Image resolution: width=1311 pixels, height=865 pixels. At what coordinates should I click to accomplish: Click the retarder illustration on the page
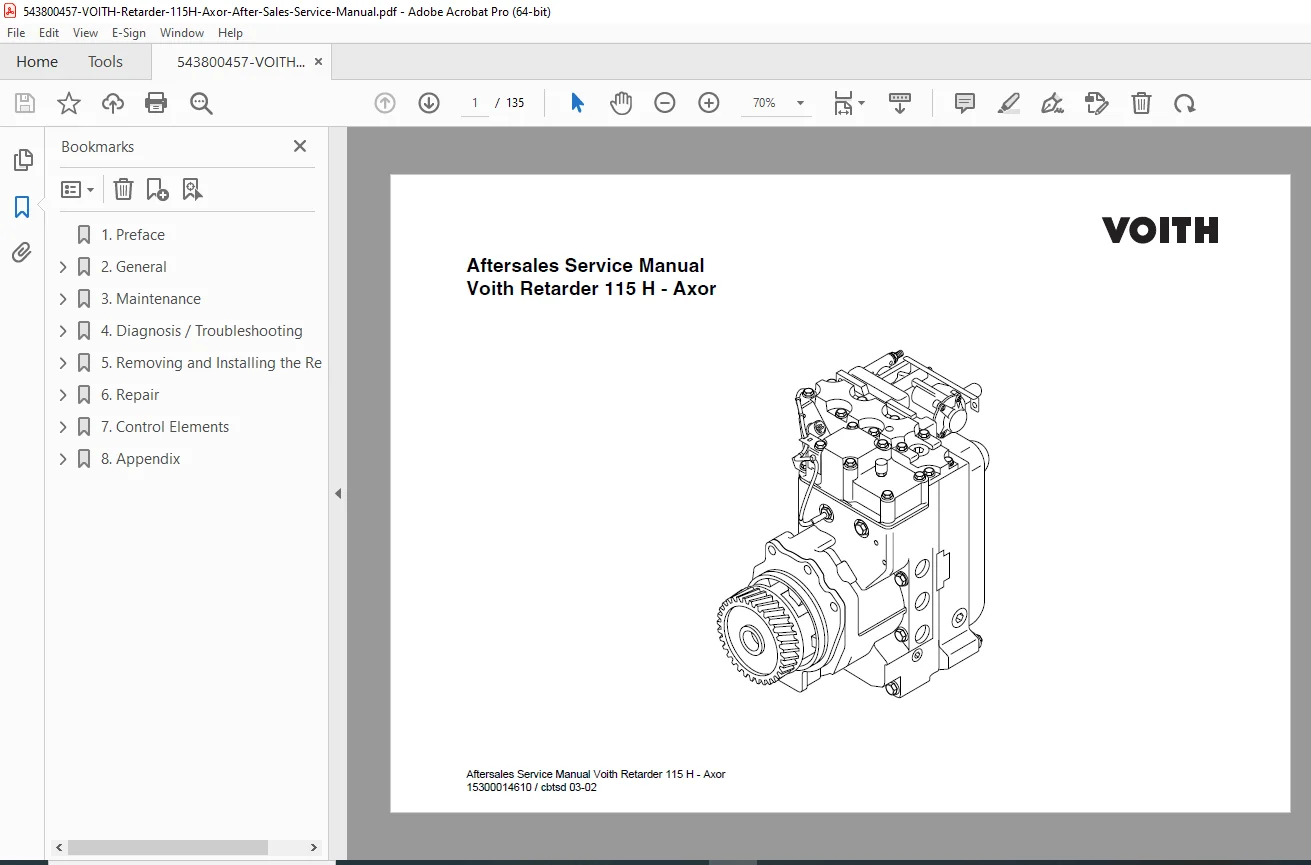pyautogui.click(x=854, y=526)
